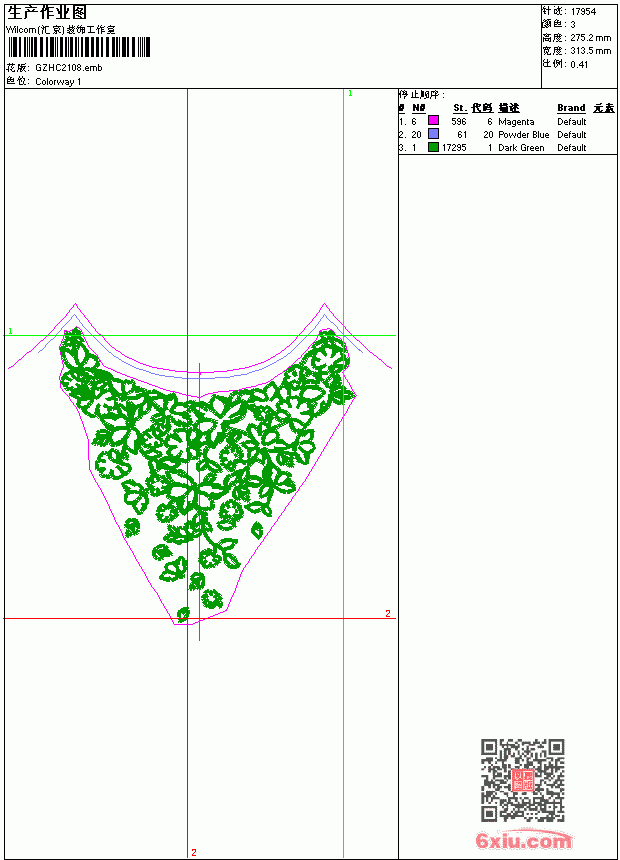The height and width of the screenshot is (860, 620).
Task: Pick the Dark Green color swatch
Action: point(433,147)
